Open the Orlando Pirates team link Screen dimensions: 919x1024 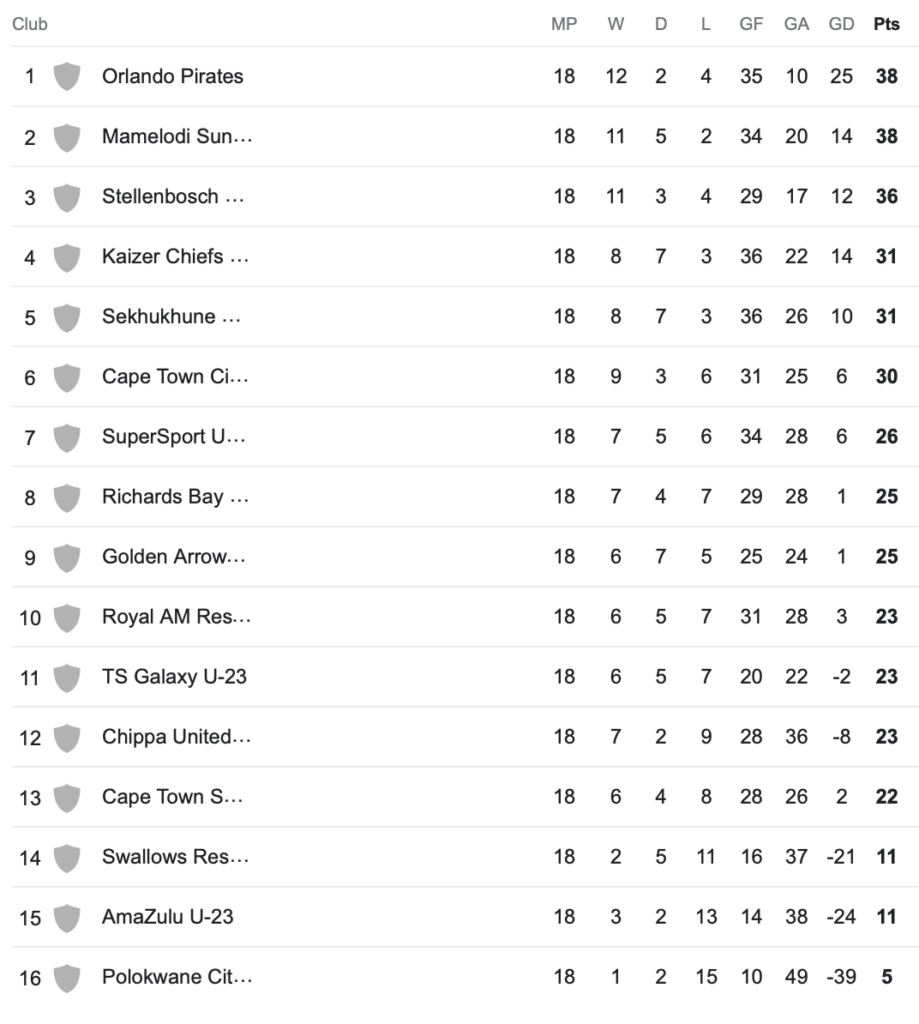click(172, 76)
